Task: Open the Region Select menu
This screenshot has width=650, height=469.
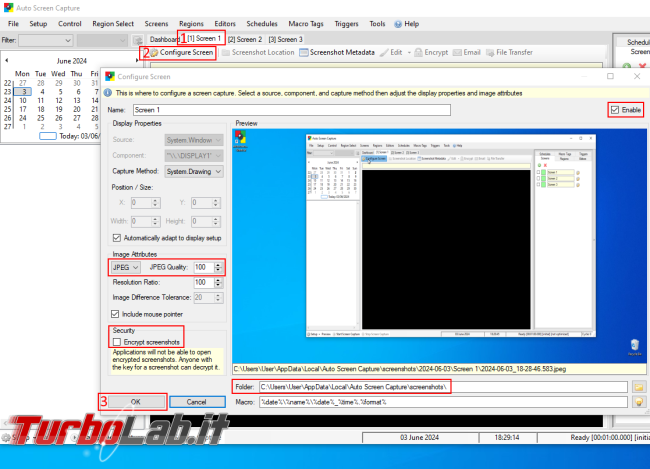Action: pos(113,24)
